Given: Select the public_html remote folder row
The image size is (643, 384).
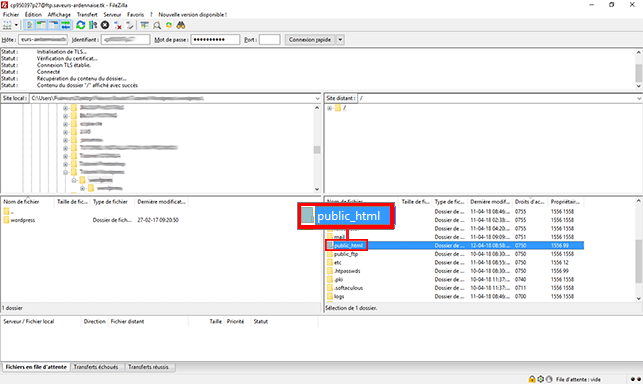Looking at the screenshot, I should pyautogui.click(x=455, y=245).
